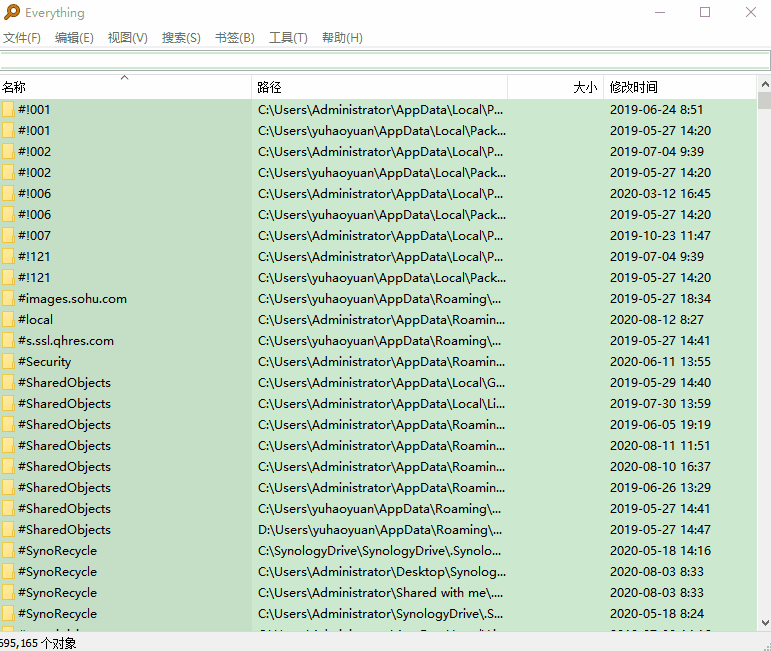Select #SynoRecycle in Shared with me path

58,592
